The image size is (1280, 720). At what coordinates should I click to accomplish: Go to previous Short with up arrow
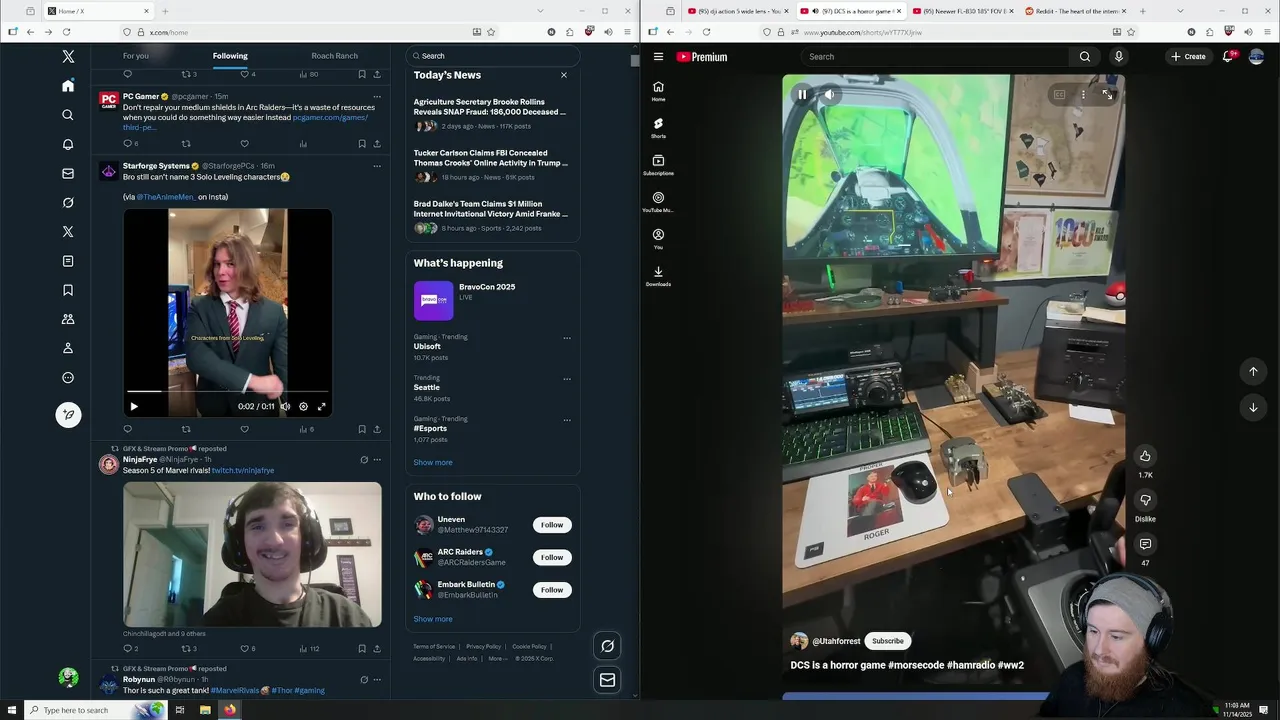1253,372
